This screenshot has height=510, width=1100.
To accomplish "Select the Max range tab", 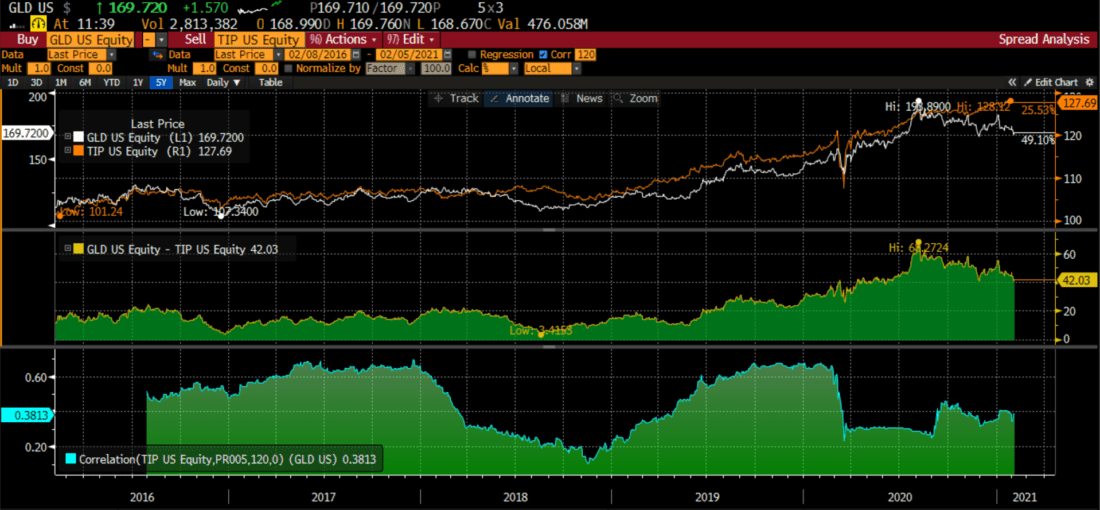I will click(x=187, y=82).
